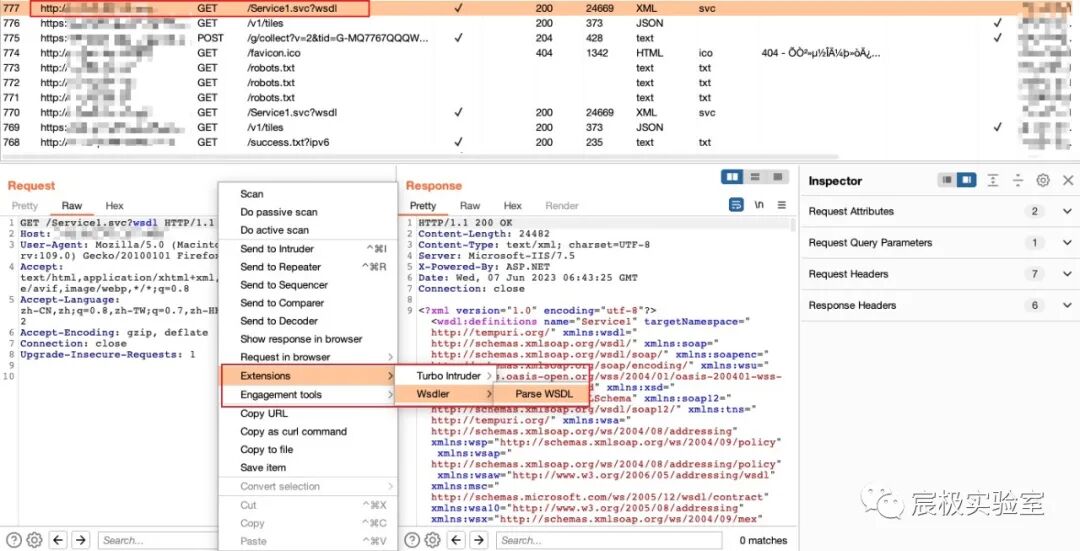
Task: Open Extensions submenu in context menu
Action: click(308, 375)
